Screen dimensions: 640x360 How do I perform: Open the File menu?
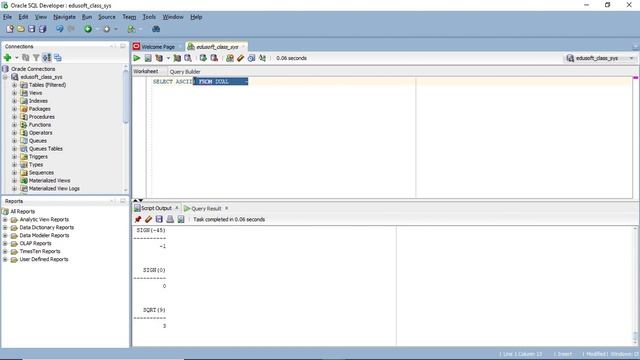pos(7,17)
